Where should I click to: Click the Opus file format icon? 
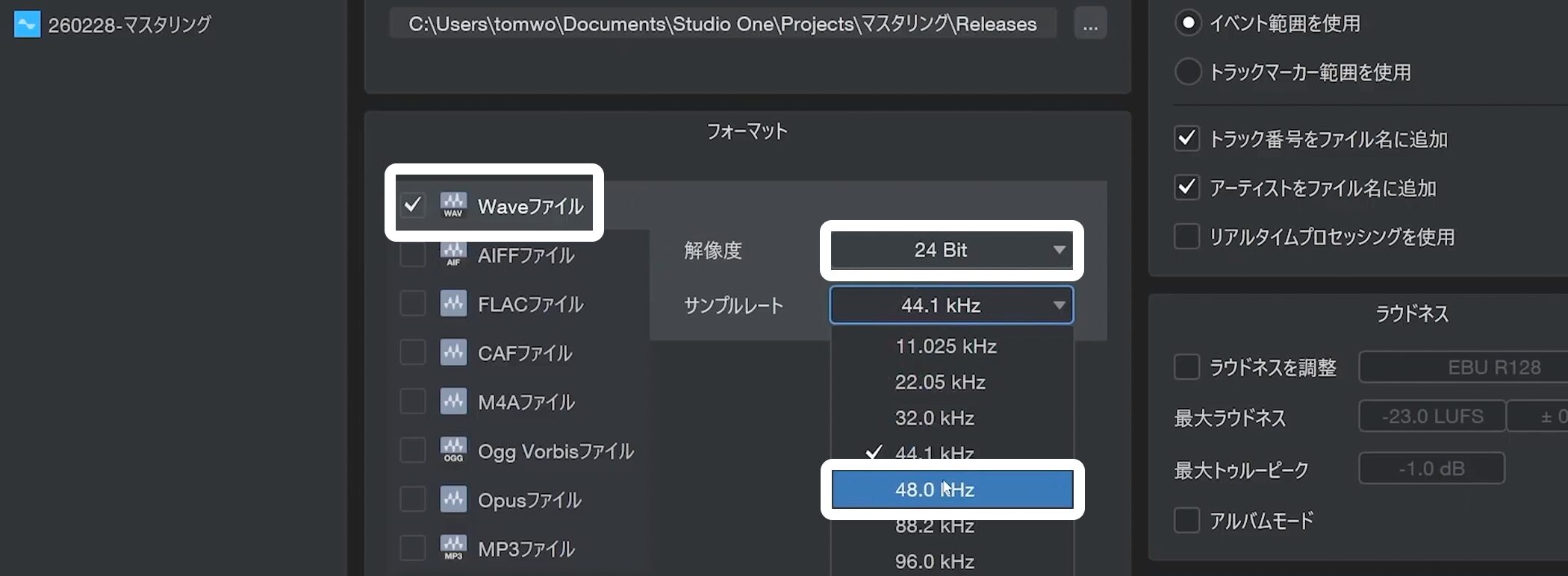point(453,499)
